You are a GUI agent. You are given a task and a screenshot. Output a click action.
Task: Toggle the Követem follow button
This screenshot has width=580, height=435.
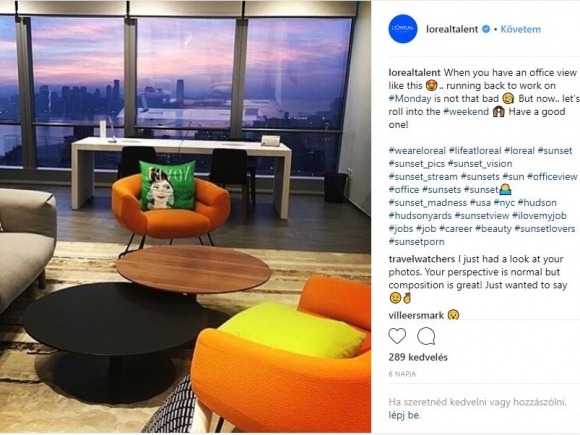[x=520, y=29]
